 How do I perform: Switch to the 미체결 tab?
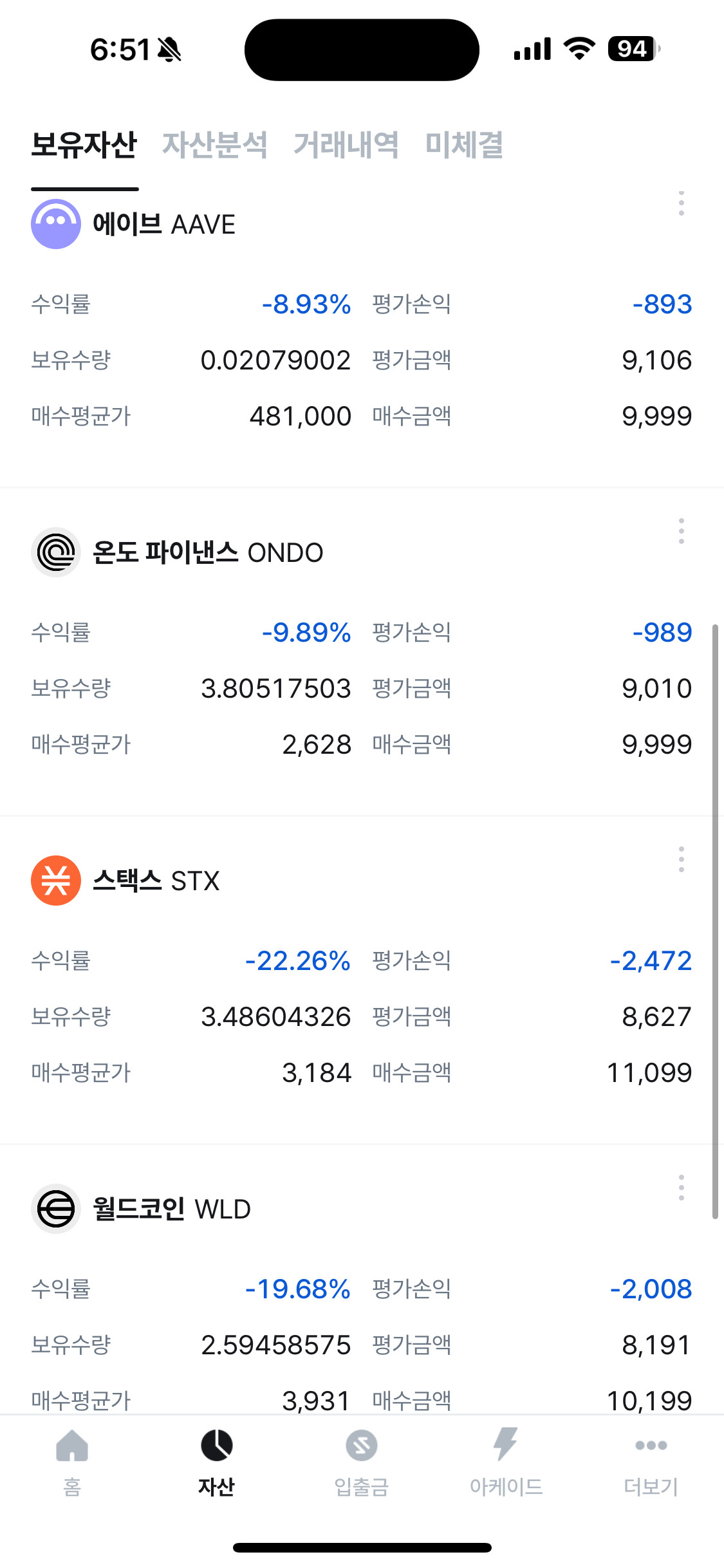[x=464, y=145]
